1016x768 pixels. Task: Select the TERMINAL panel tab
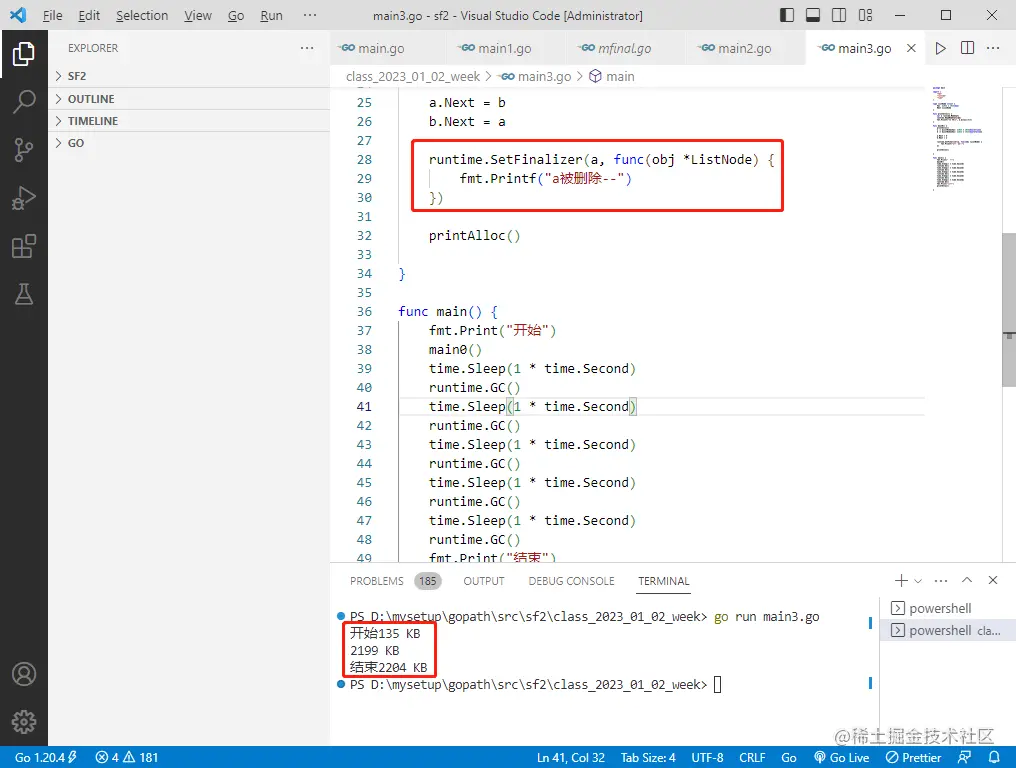(x=664, y=581)
